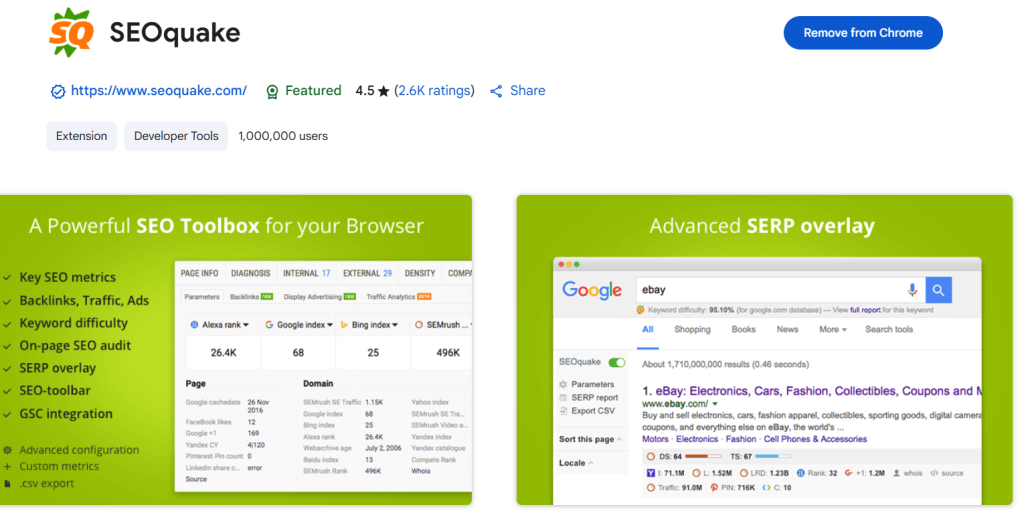
Task: Click the microphone icon in Google search box
Action: coord(912,290)
